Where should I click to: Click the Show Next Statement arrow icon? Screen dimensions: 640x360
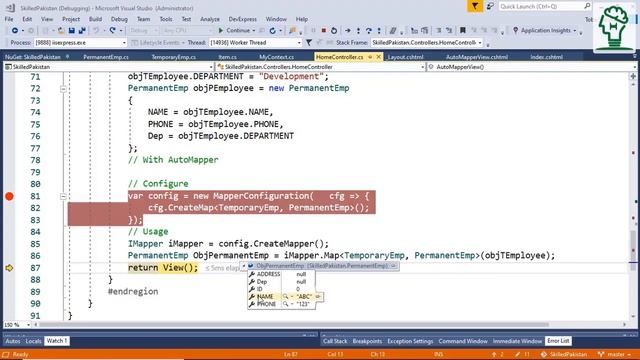pyautogui.click(x=347, y=31)
